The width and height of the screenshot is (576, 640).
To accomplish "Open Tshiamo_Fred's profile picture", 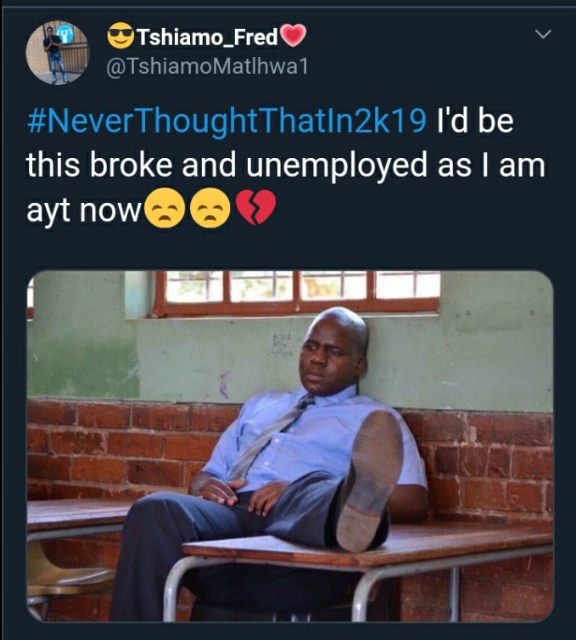I will click(57, 53).
